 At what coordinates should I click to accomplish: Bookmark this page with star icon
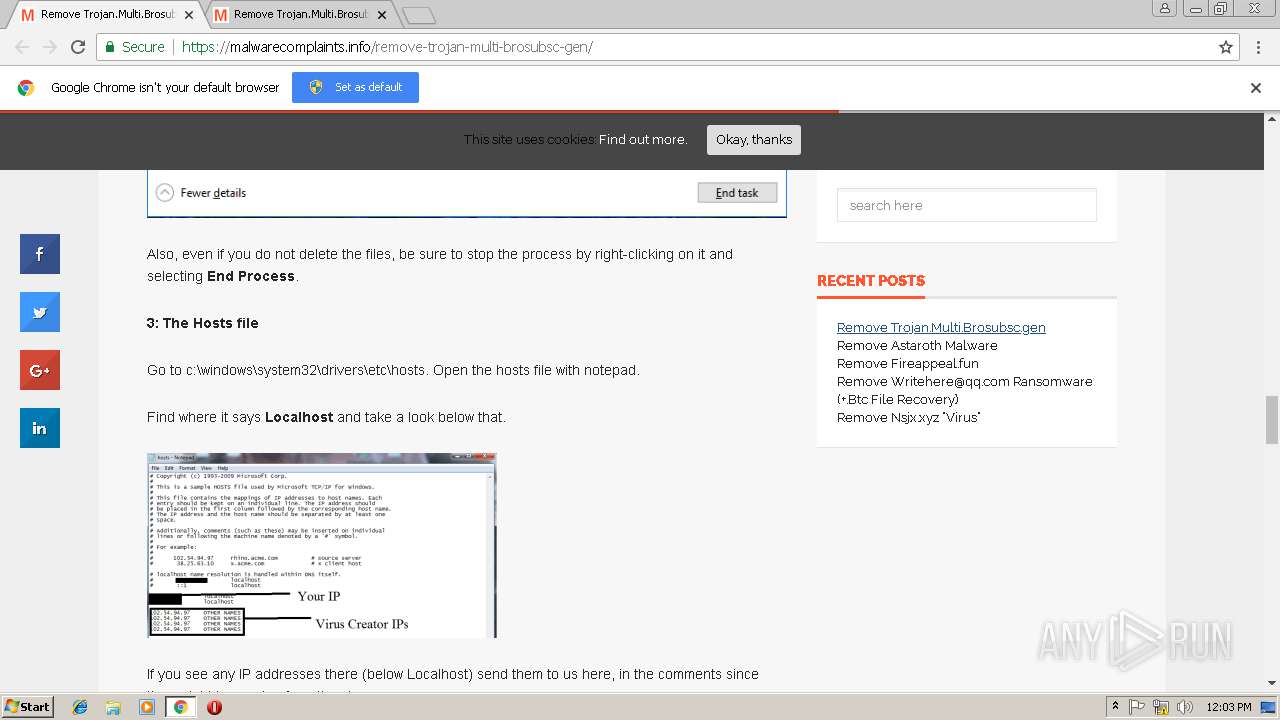click(1226, 47)
